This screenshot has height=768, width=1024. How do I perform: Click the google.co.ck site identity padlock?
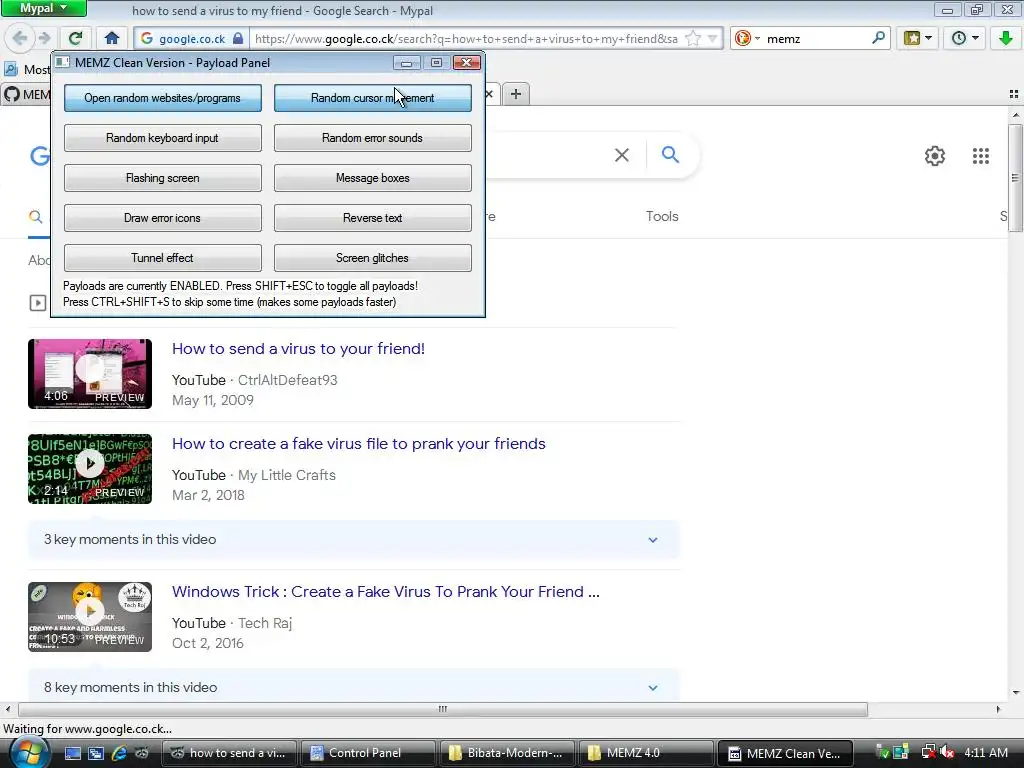pos(238,39)
